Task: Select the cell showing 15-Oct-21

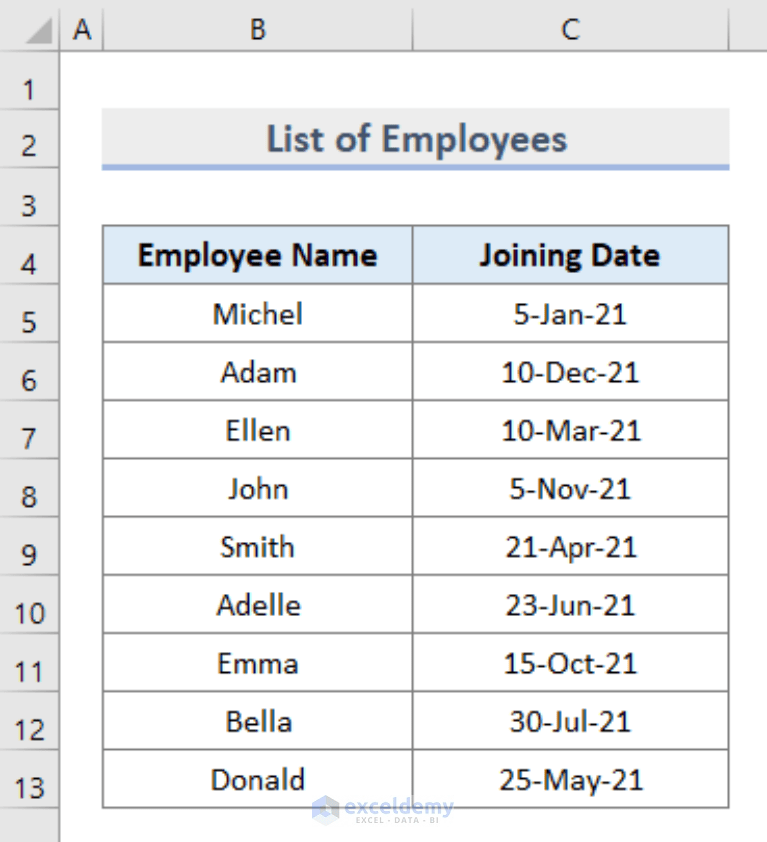Action: click(x=569, y=663)
